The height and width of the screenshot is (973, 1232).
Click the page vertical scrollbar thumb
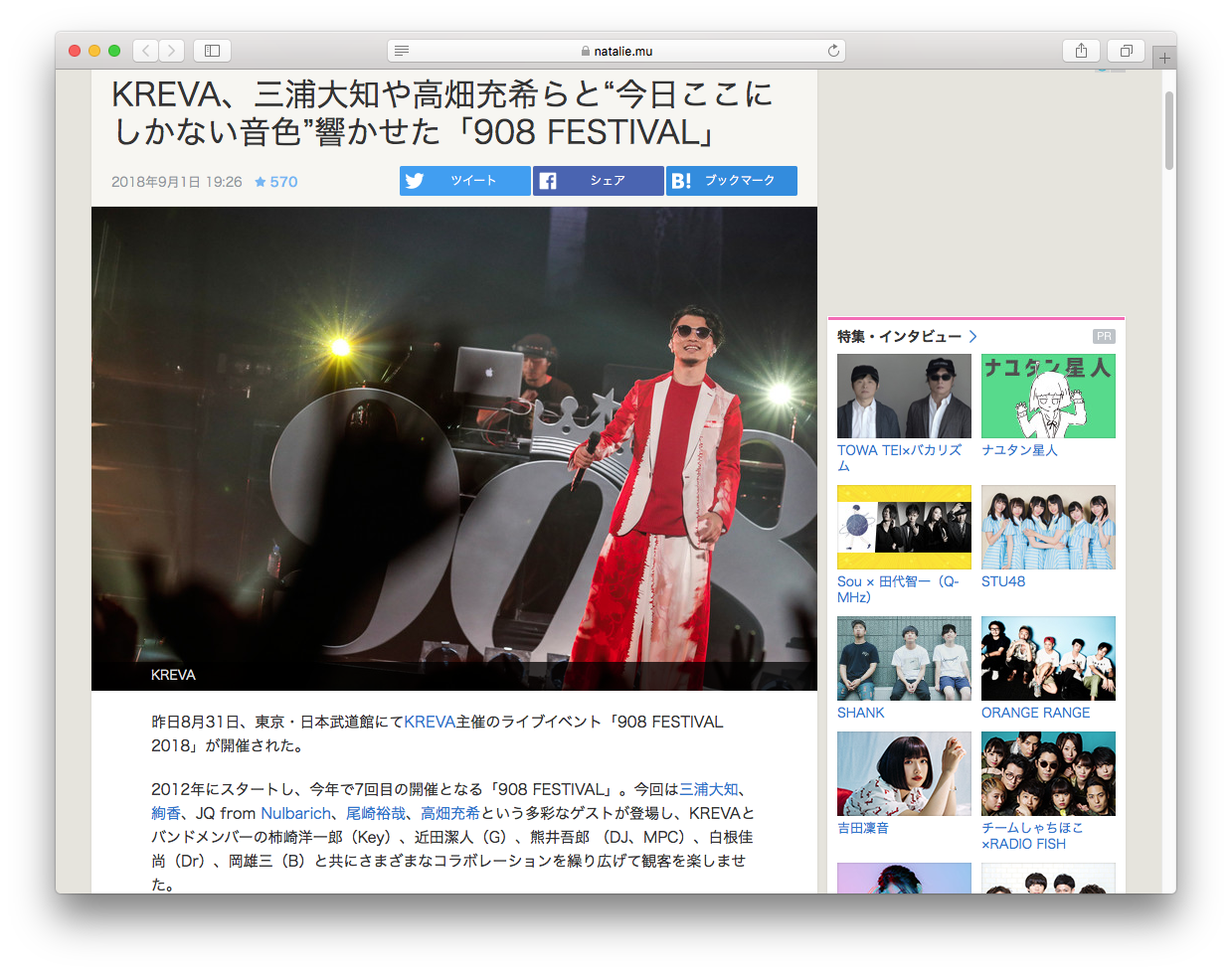coord(1169,130)
